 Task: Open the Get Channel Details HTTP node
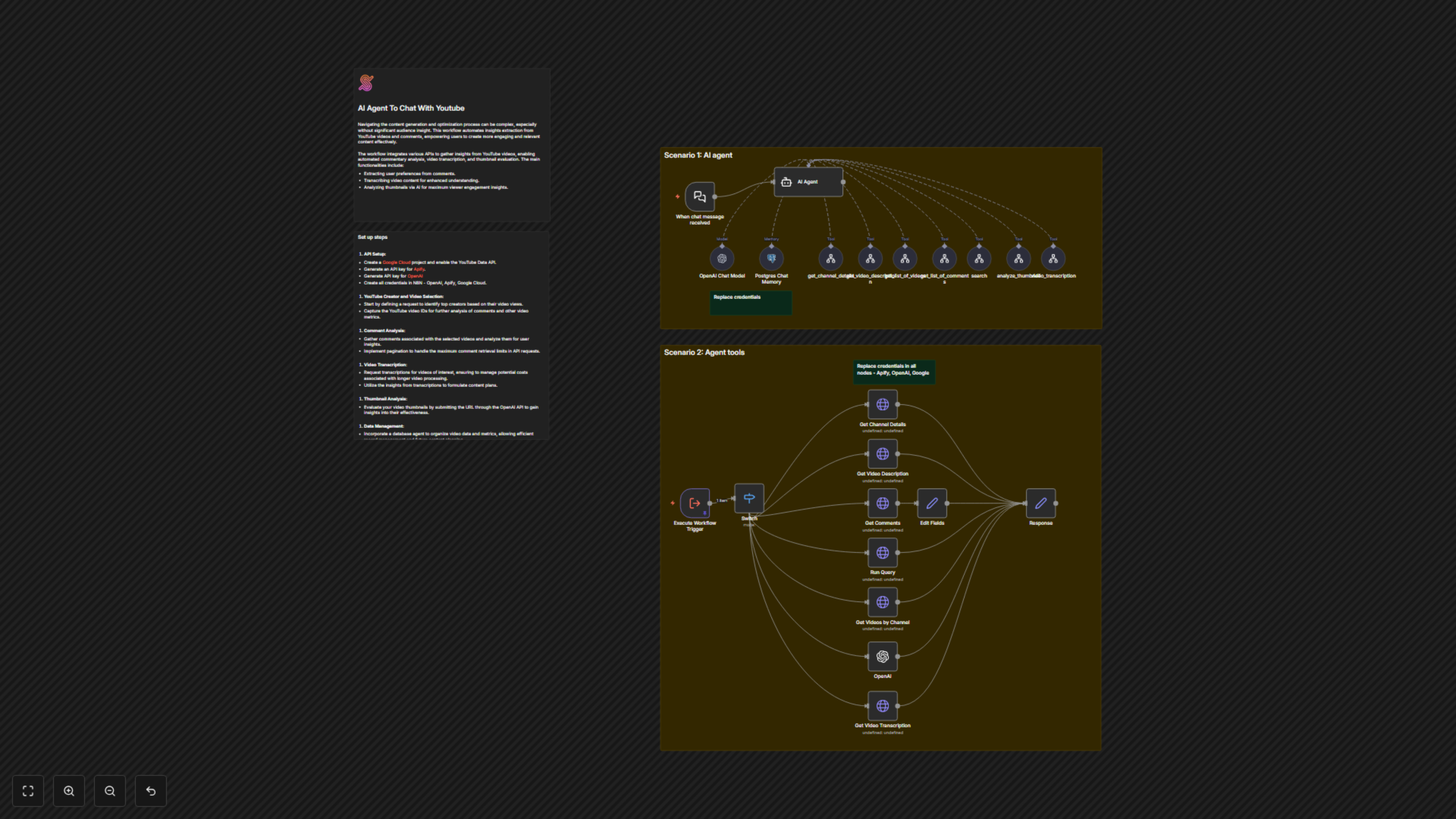click(x=882, y=405)
